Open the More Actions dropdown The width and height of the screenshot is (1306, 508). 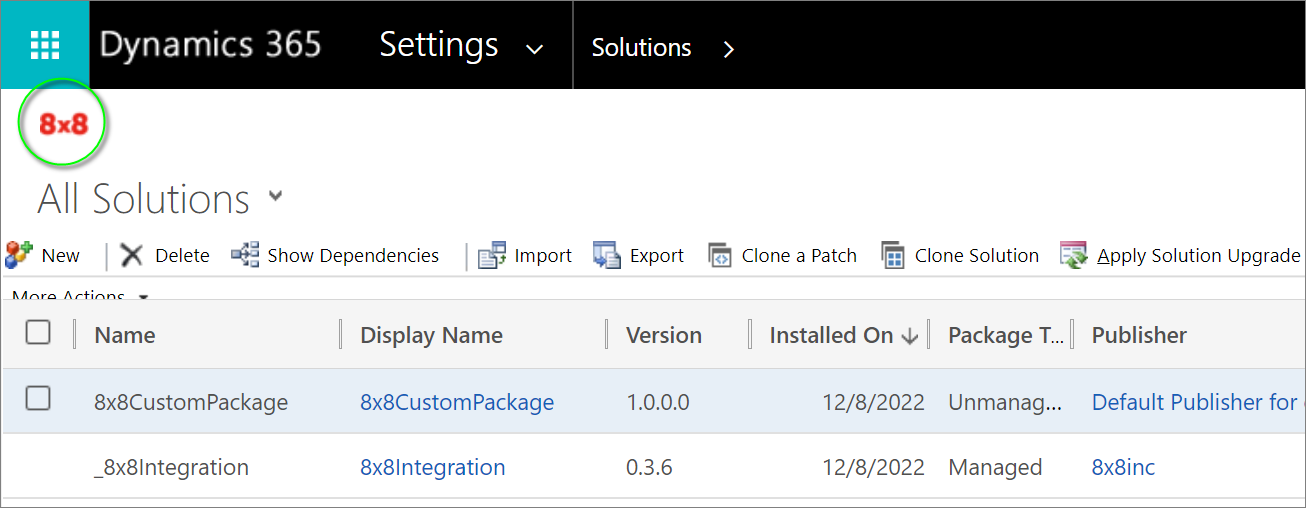(x=80, y=297)
